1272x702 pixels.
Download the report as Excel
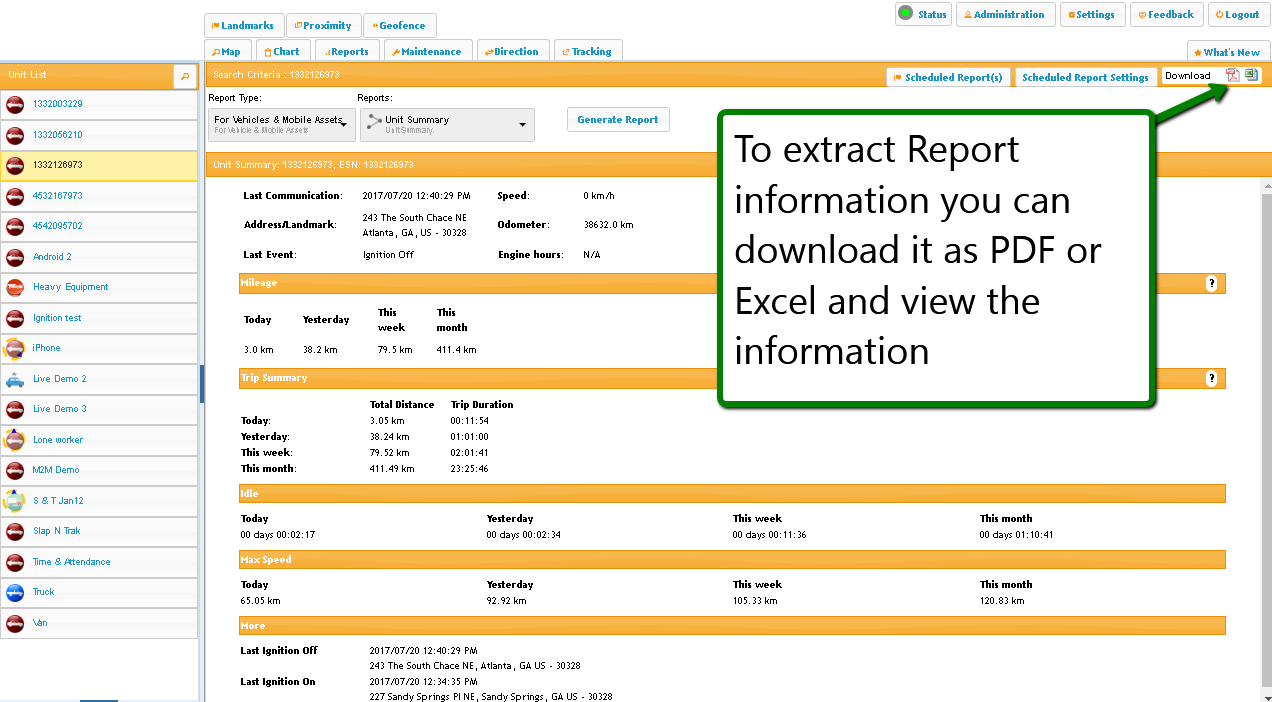pyautogui.click(x=1251, y=76)
